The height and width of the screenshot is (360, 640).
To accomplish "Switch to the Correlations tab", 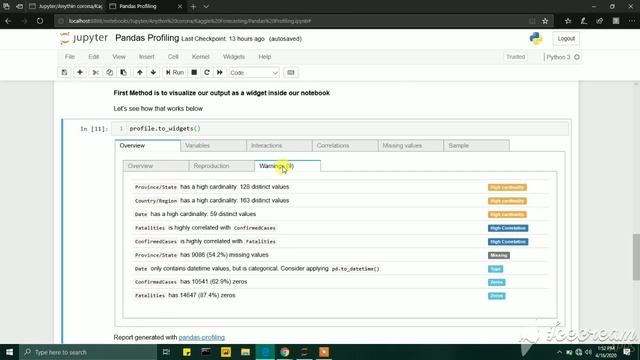I will (345, 146).
